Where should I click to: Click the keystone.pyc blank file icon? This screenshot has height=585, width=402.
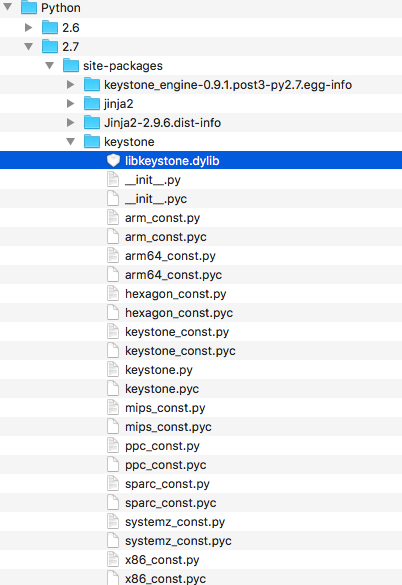click(x=113, y=389)
